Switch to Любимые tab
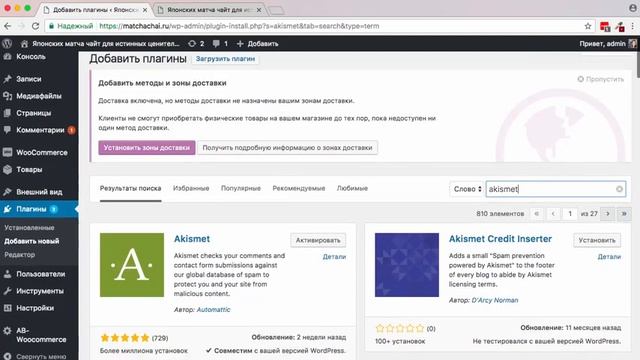The width and height of the screenshot is (640, 360). coord(352,188)
